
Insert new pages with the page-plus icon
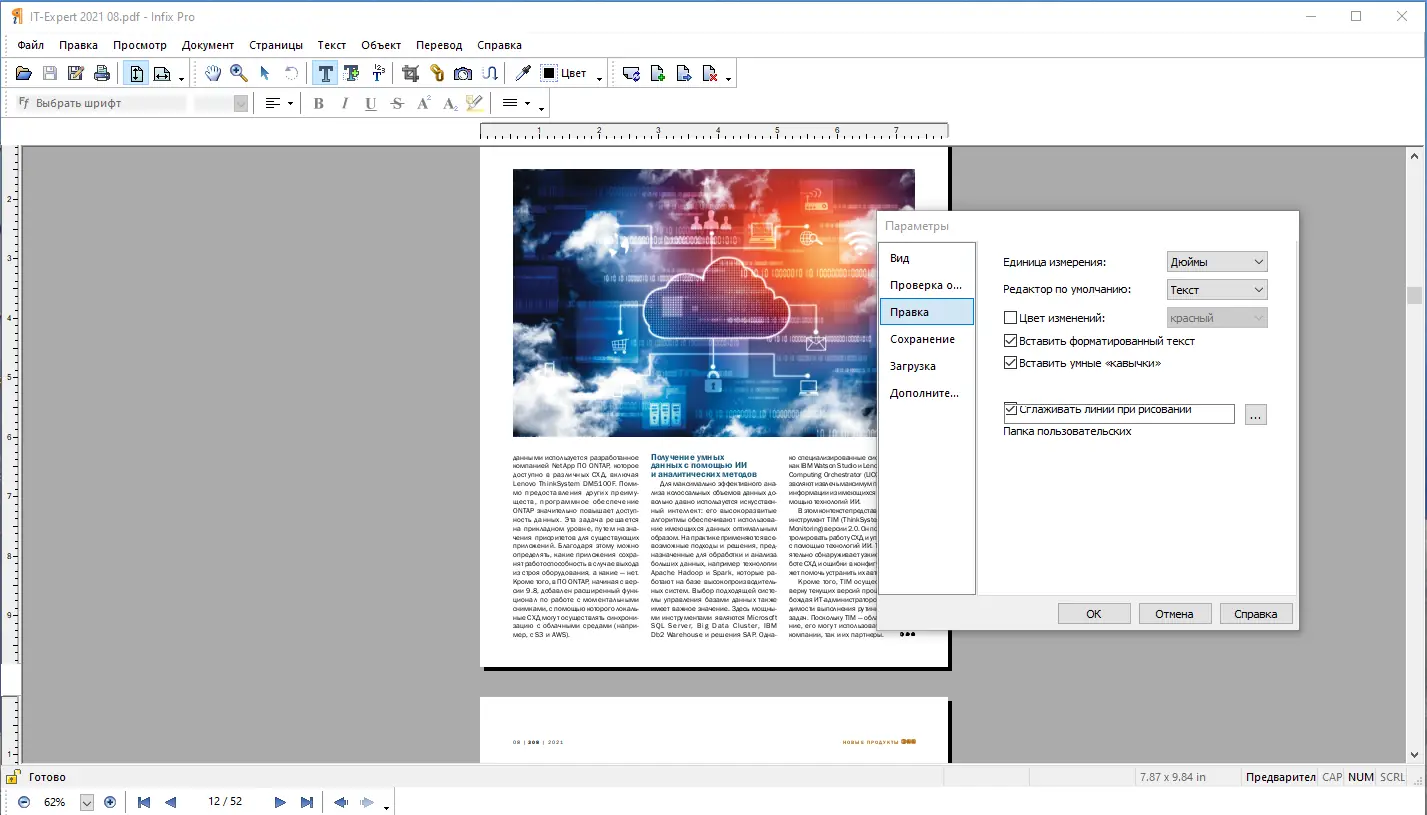[x=658, y=73]
